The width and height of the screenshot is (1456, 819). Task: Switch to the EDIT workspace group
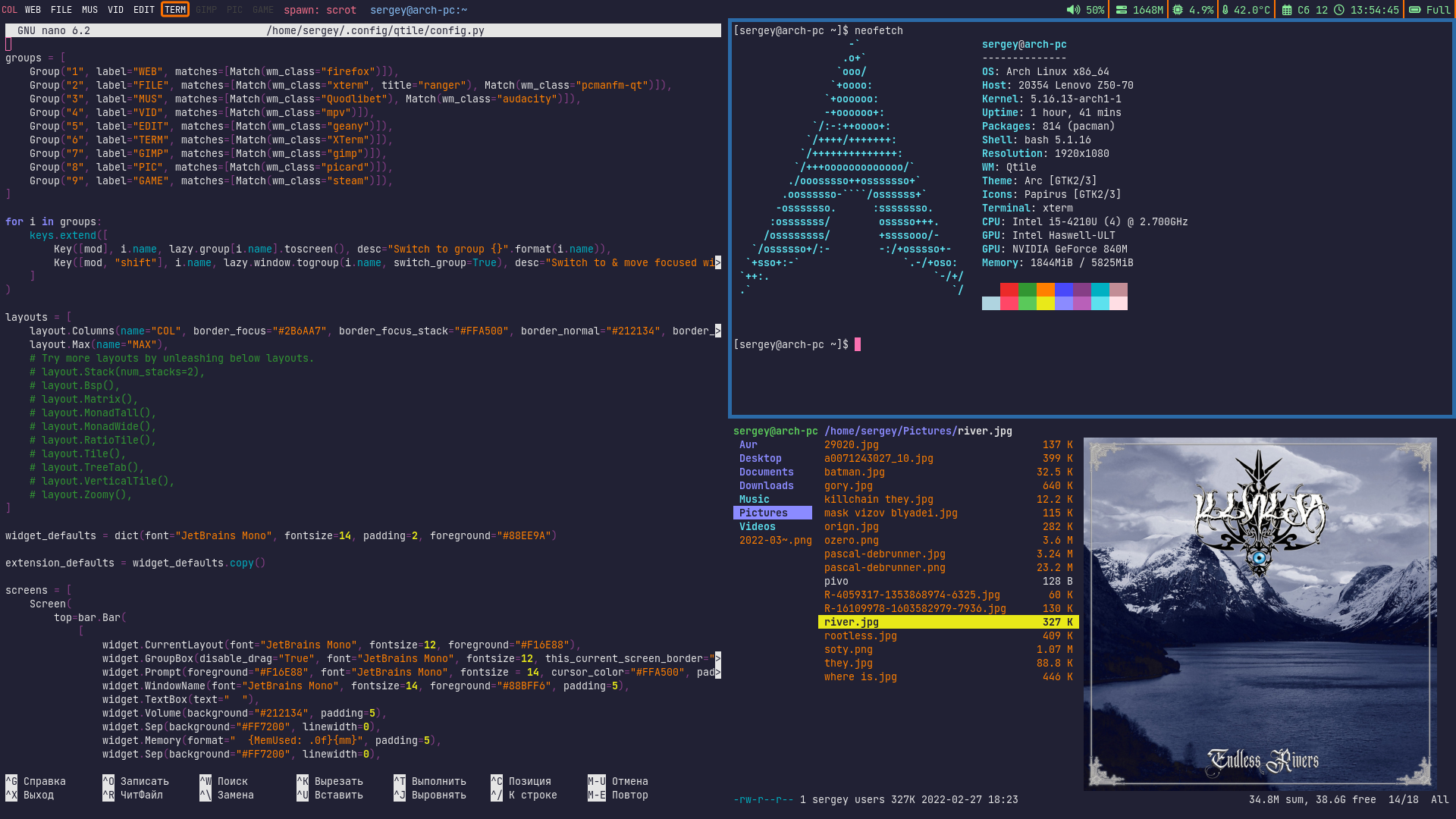click(x=144, y=10)
